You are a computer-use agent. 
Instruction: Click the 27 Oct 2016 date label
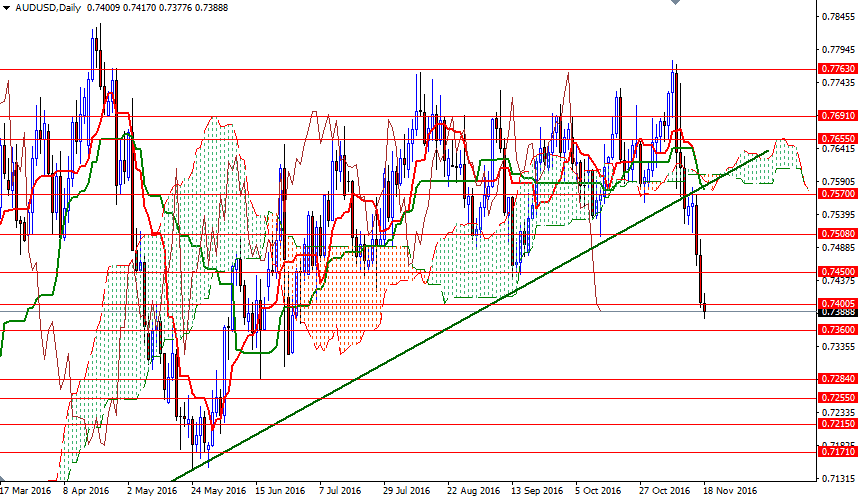[x=664, y=490]
